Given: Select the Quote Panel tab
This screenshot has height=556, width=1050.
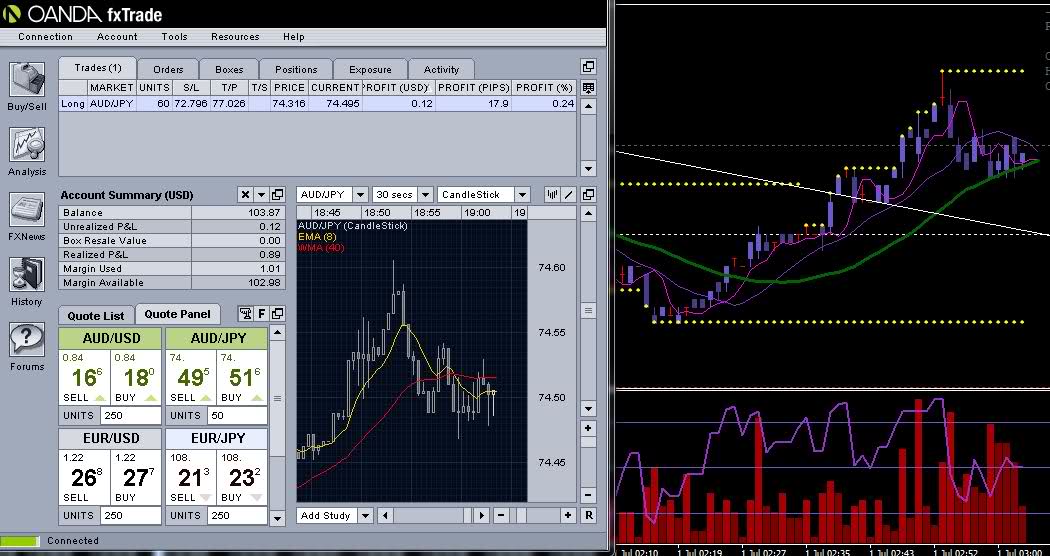Looking at the screenshot, I should click(177, 314).
